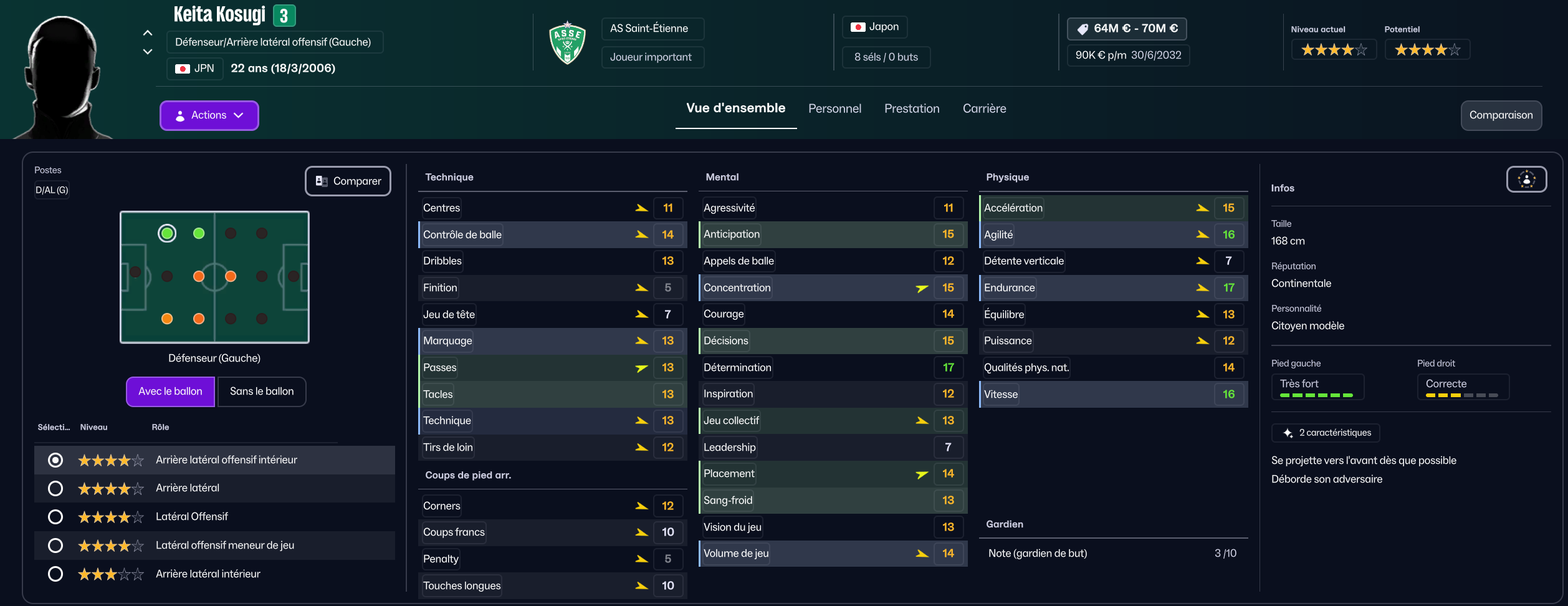This screenshot has width=1568, height=606.
Task: Click the AS Saint-Étienne club crest
Action: pyautogui.click(x=567, y=43)
